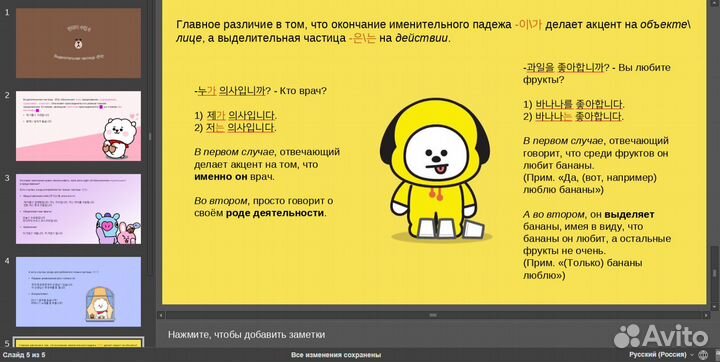Click the question '누가 의사입니까? - Кто врач?'
Screen dimensions: 720x362
coord(261,91)
